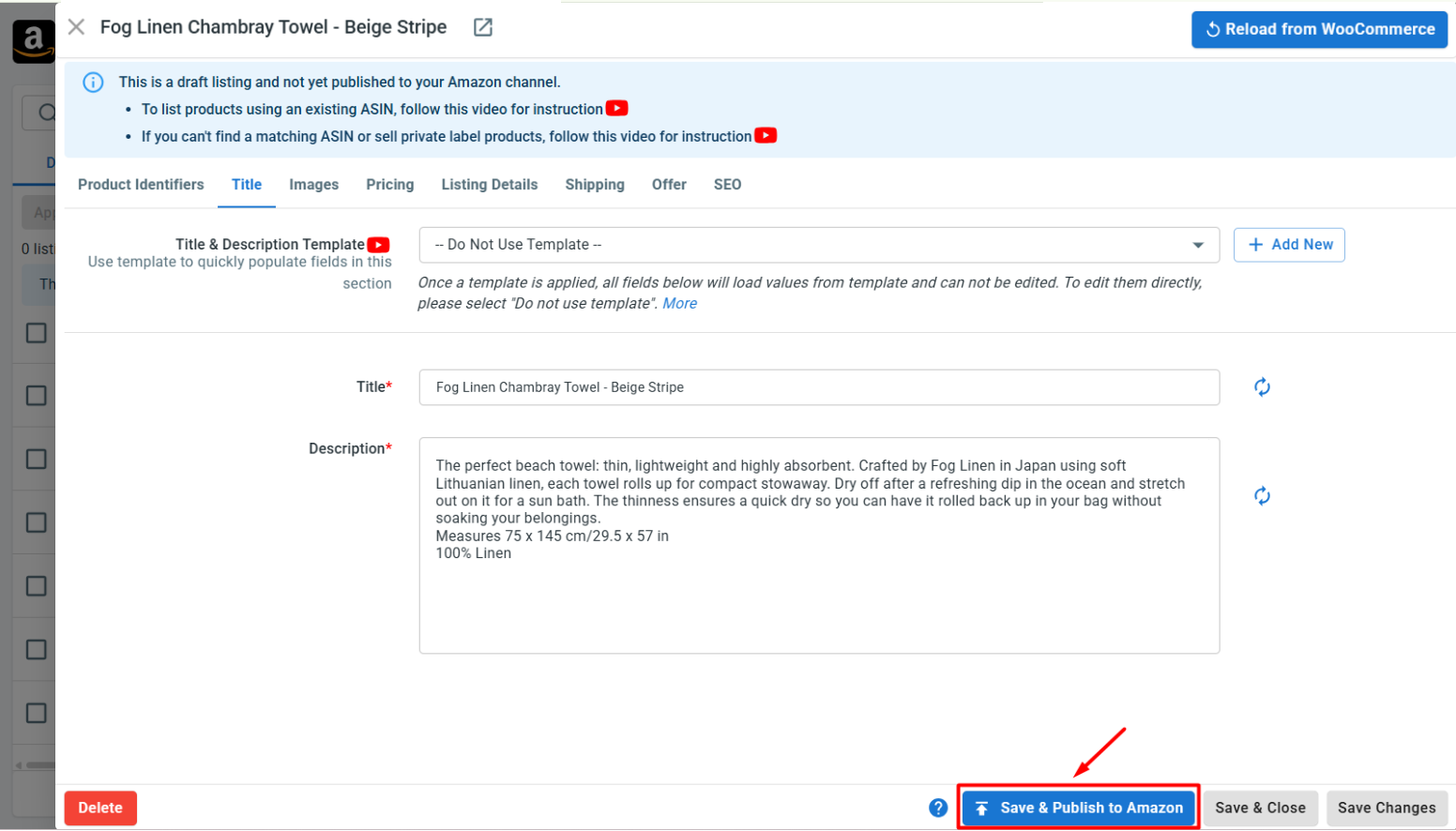Screen dimensions: 1456x831
Task: Switch to Product Identifiers tab
Action: [x=141, y=185]
